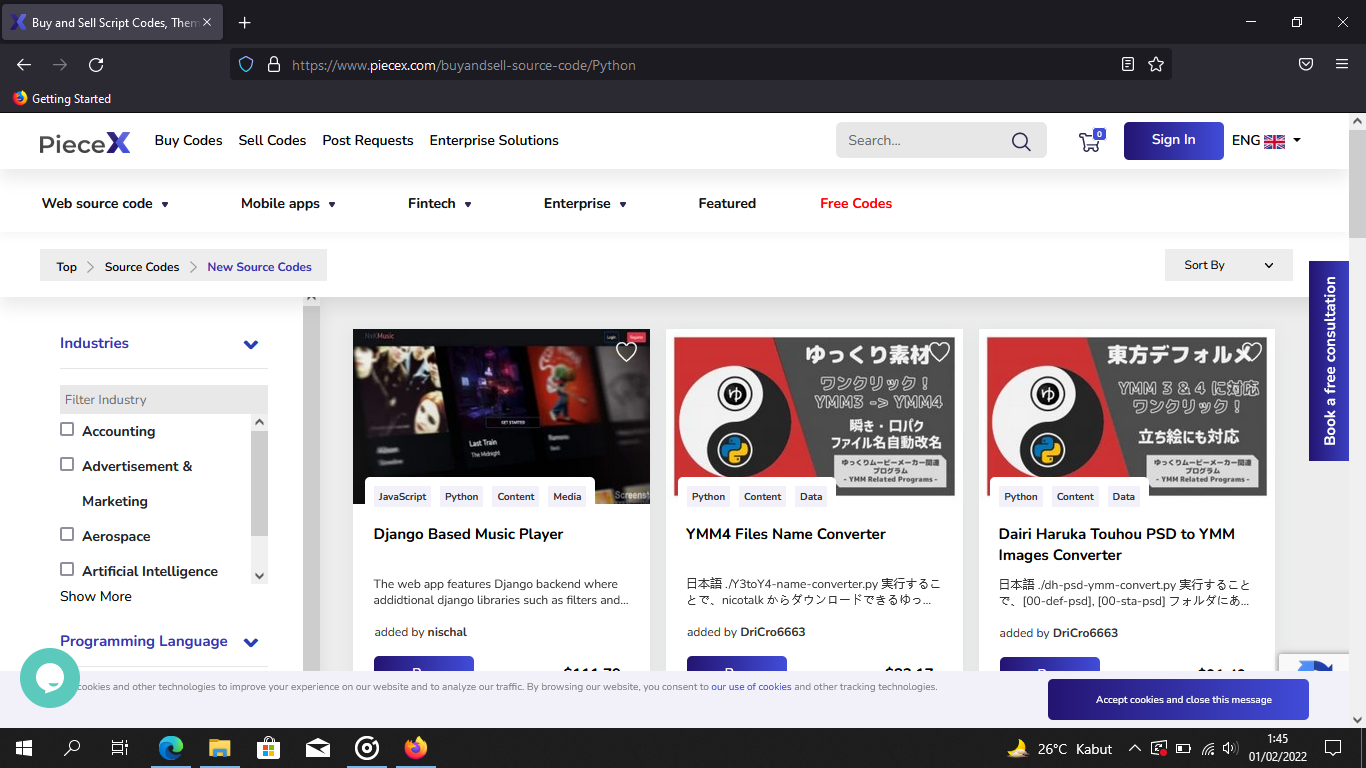Go to Featured section

[x=727, y=203]
